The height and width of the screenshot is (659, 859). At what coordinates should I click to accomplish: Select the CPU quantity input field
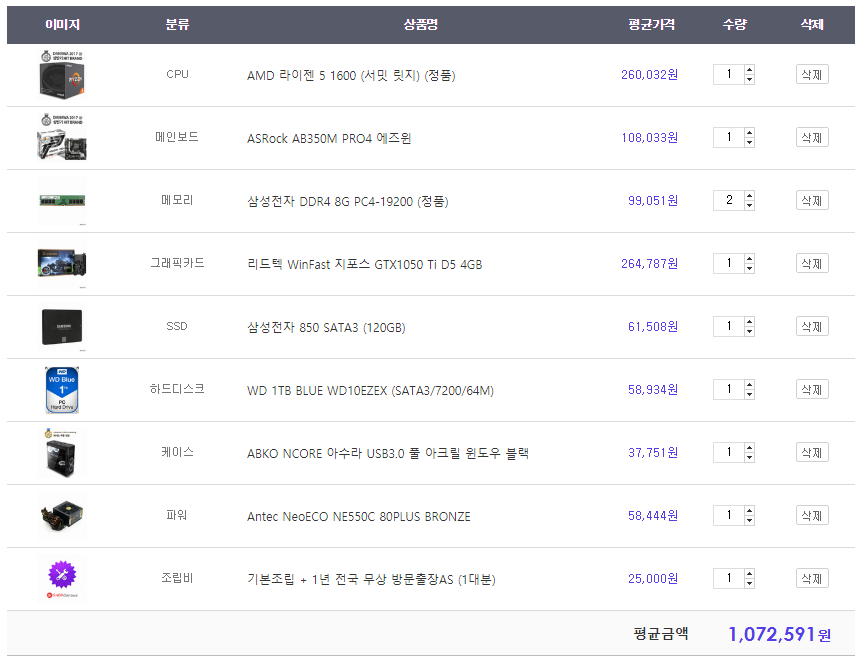729,75
